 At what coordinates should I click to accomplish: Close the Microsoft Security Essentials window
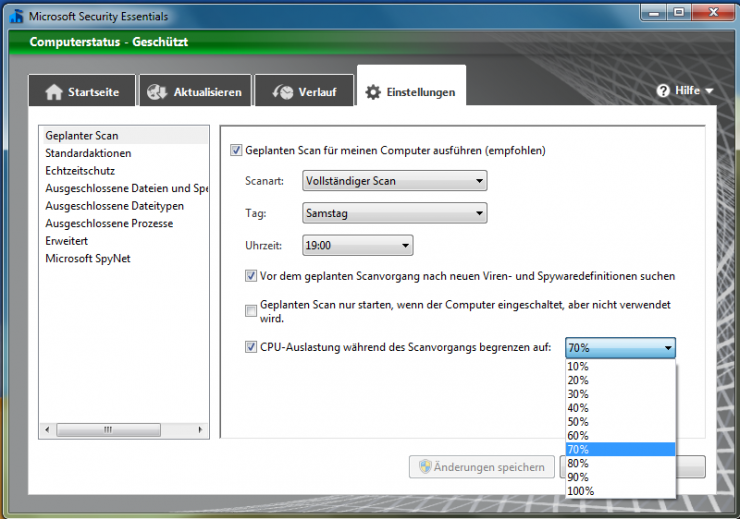click(713, 13)
